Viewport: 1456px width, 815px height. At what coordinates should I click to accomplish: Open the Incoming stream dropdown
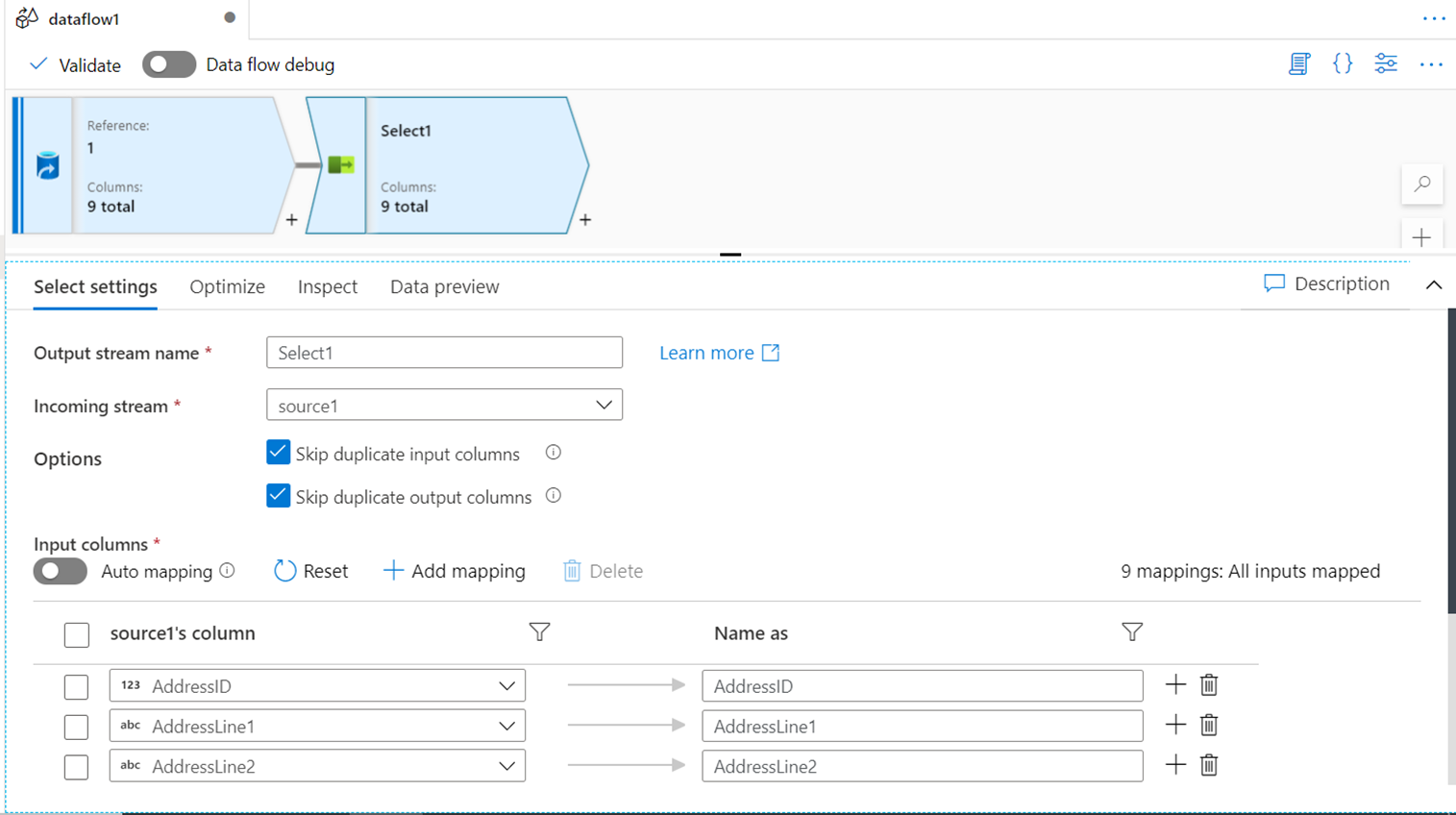[x=444, y=406]
